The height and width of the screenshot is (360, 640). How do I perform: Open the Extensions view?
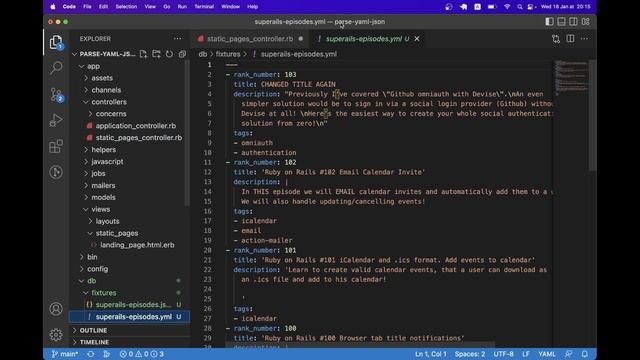click(x=56, y=146)
